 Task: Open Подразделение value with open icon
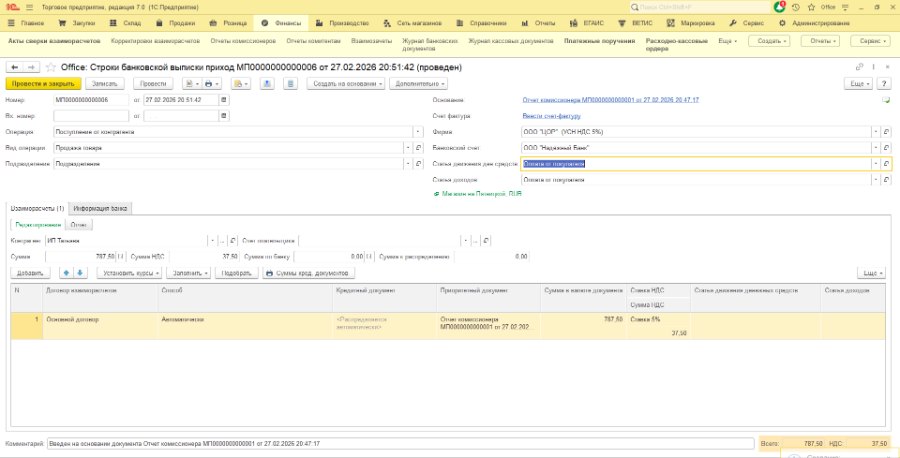pos(419,164)
